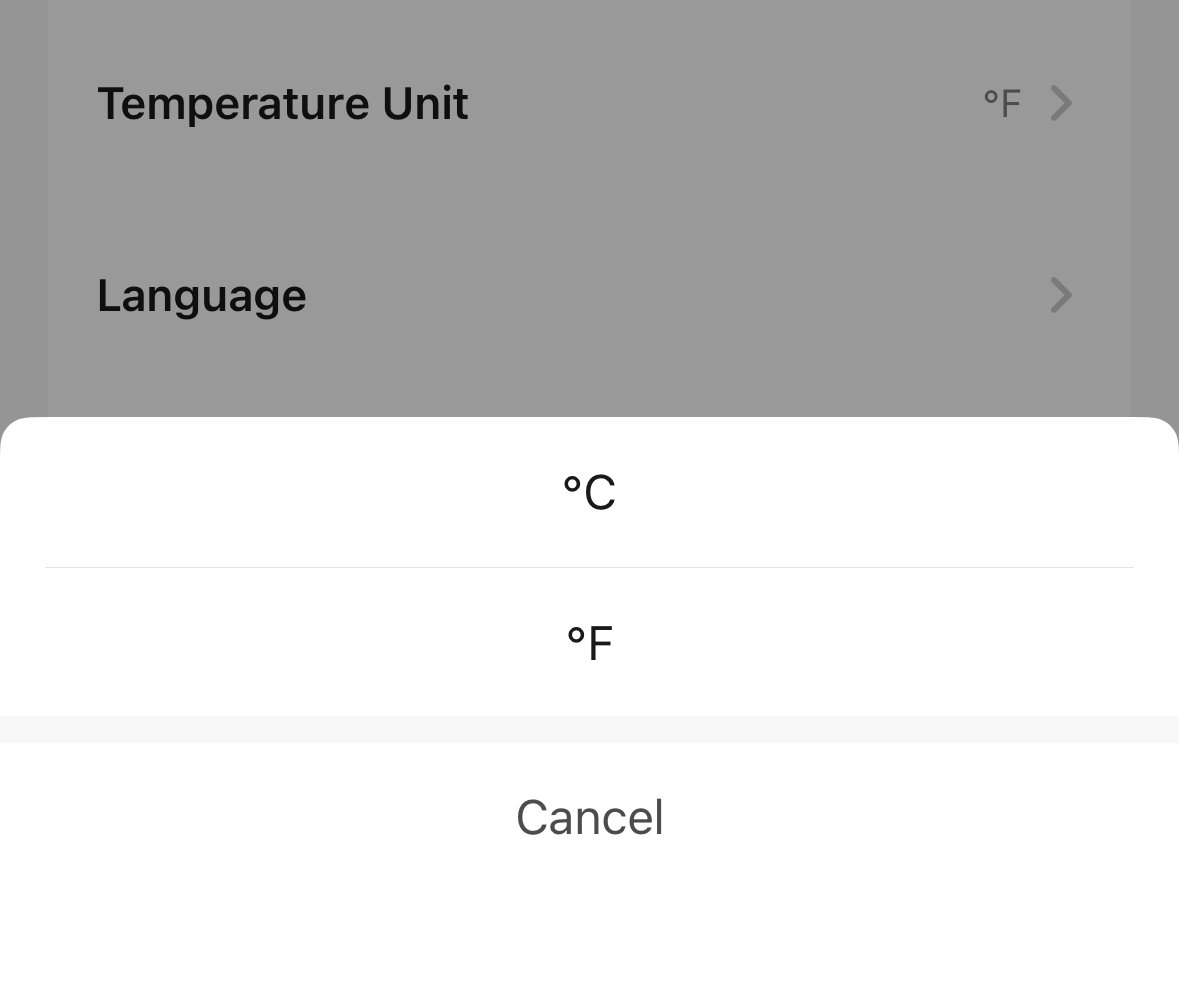1179x994 pixels.
Task: Click the current °F value in settings row
Action: [x=1001, y=103]
